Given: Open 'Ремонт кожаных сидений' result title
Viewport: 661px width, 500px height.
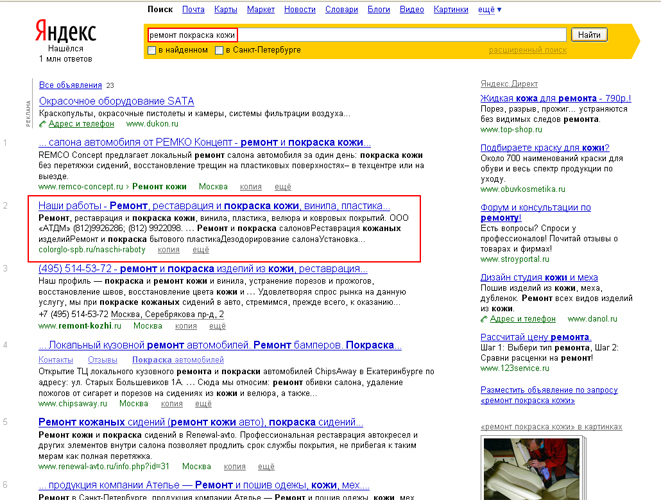Looking at the screenshot, I should pyautogui.click(x=201, y=422).
